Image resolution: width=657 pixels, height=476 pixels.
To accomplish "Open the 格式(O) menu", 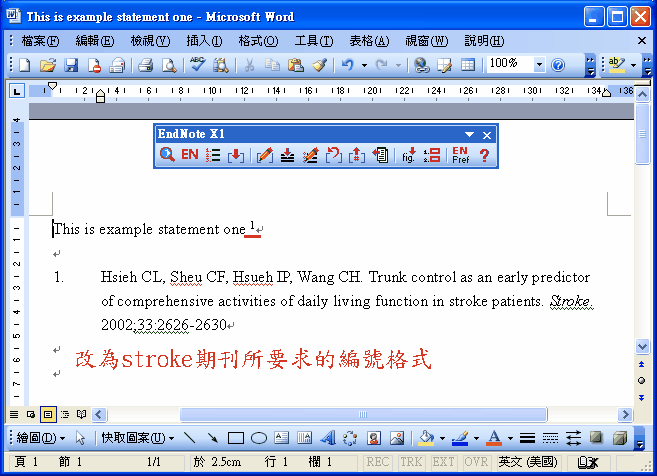I will (x=257, y=40).
